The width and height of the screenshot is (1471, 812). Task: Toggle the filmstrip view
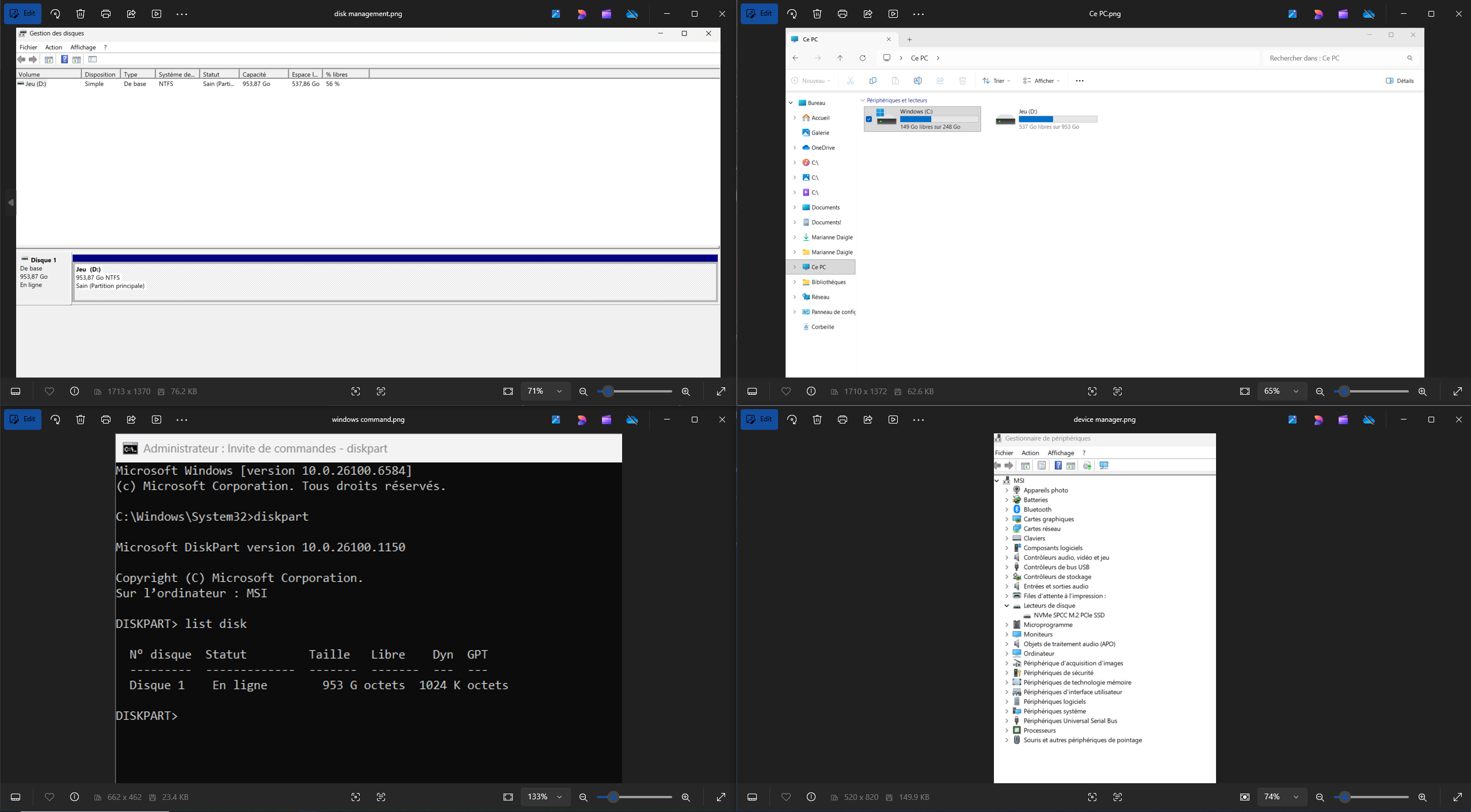(x=16, y=391)
